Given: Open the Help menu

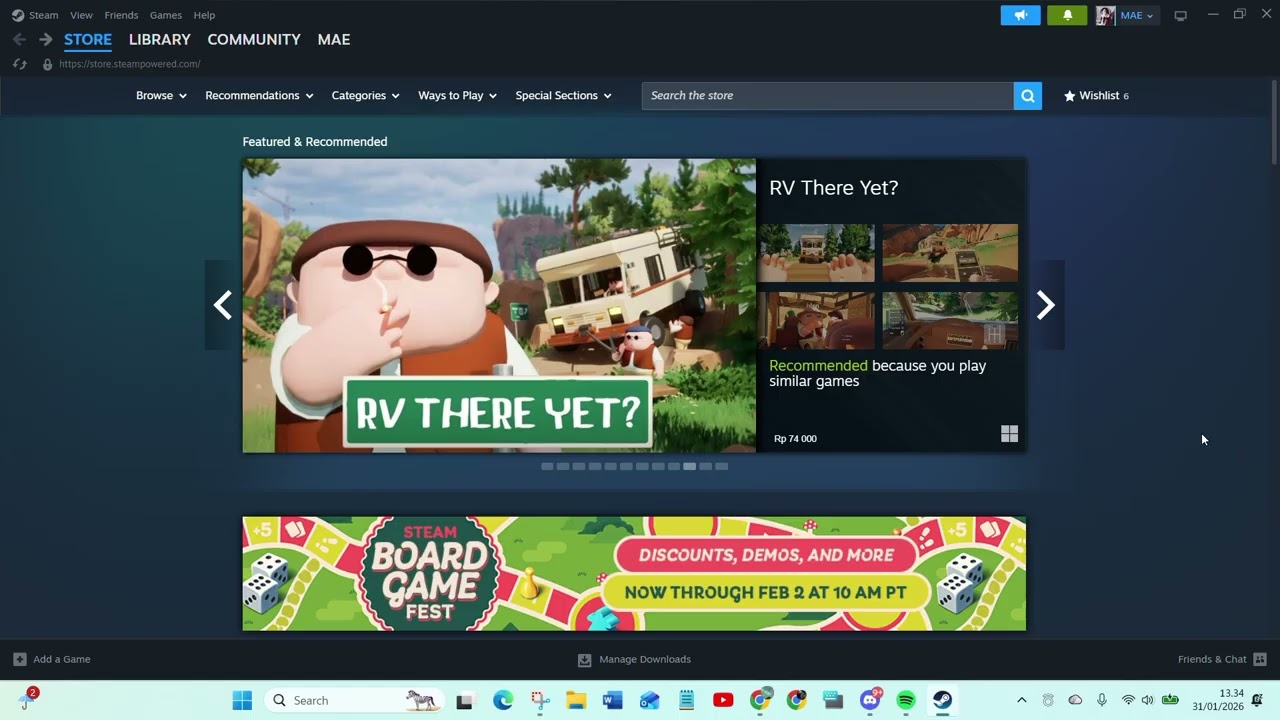Looking at the screenshot, I should point(204,15).
